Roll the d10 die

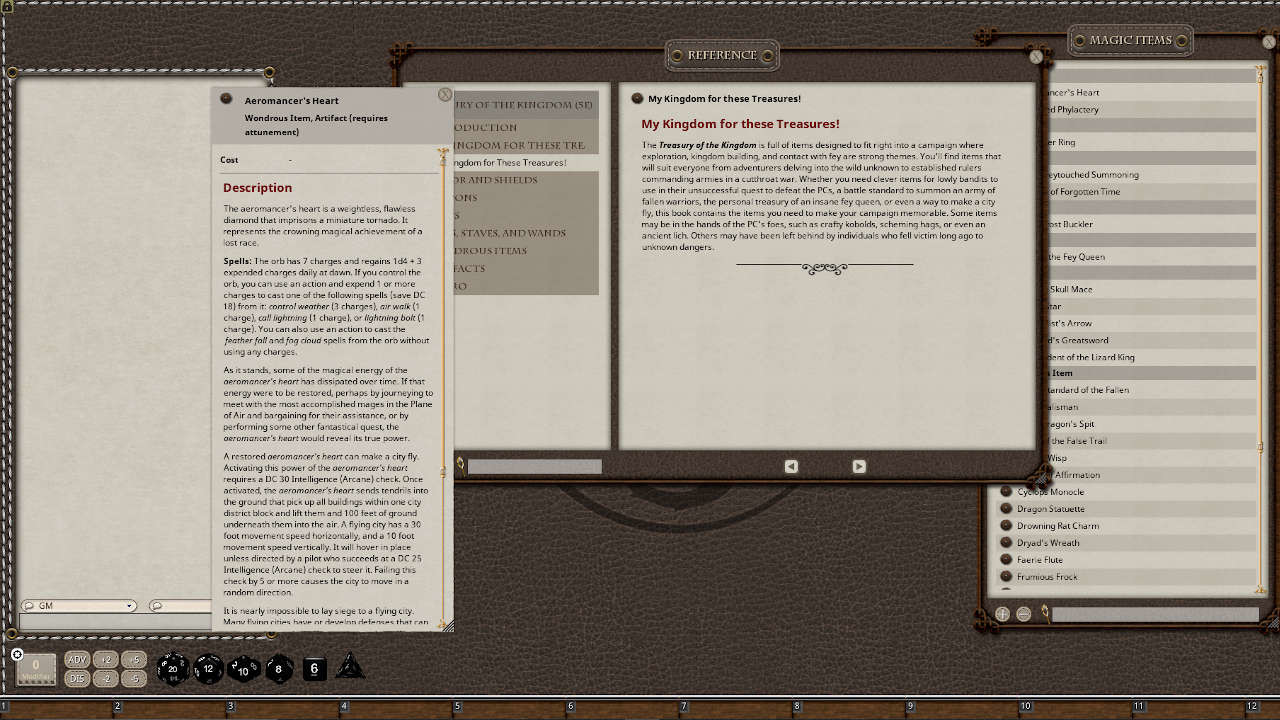244,669
